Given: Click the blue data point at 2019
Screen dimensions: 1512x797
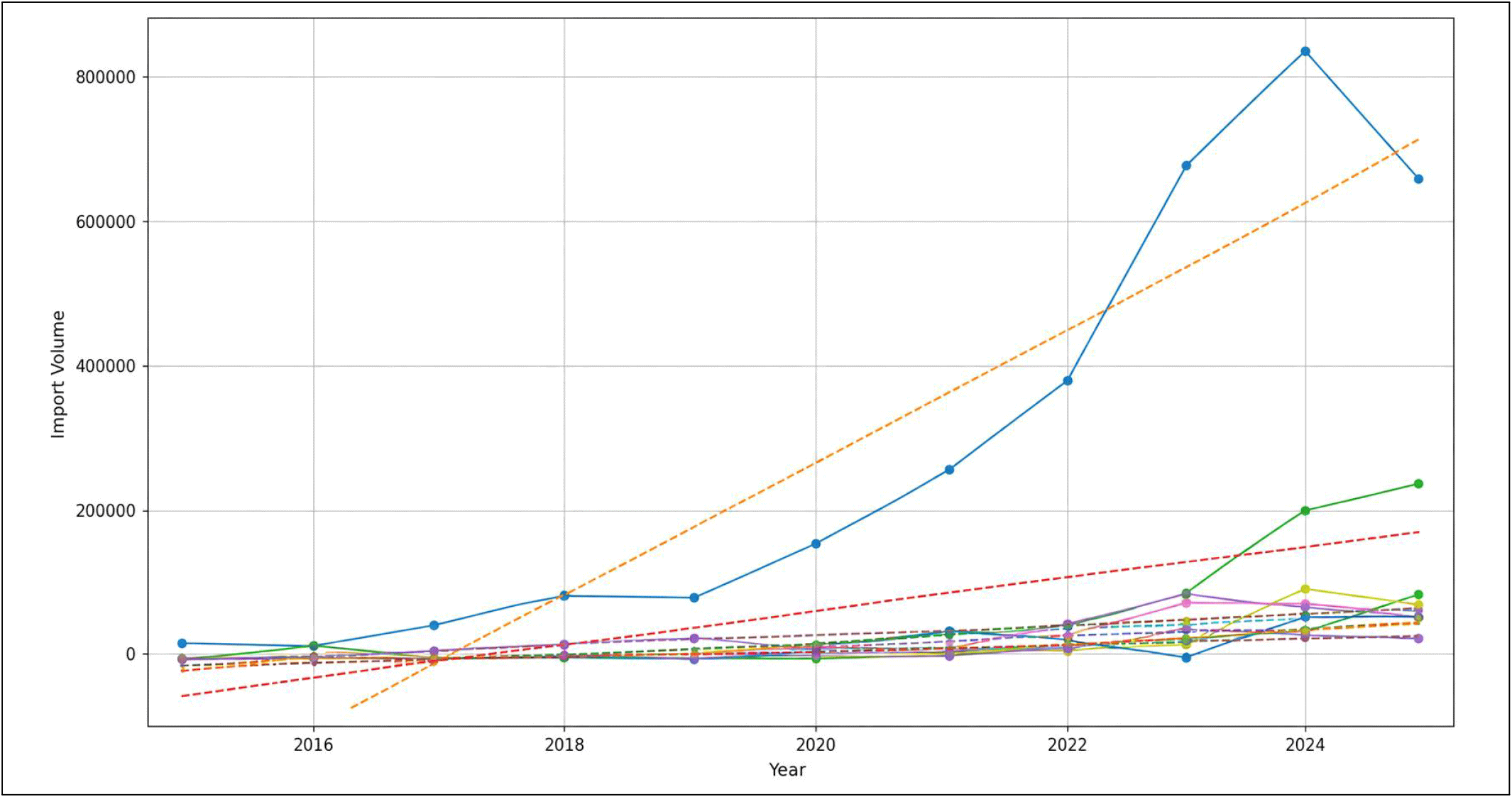Looking at the screenshot, I should tap(694, 598).
